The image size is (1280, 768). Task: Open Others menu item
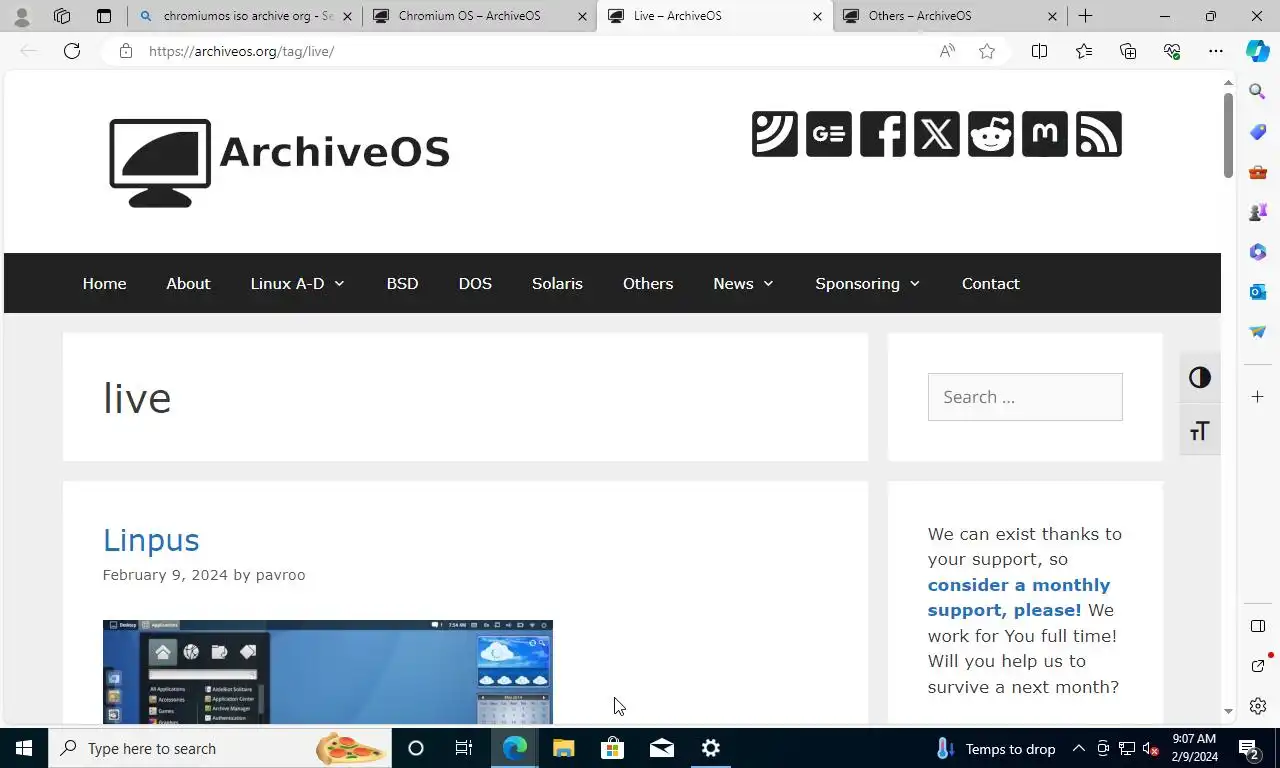tap(648, 283)
